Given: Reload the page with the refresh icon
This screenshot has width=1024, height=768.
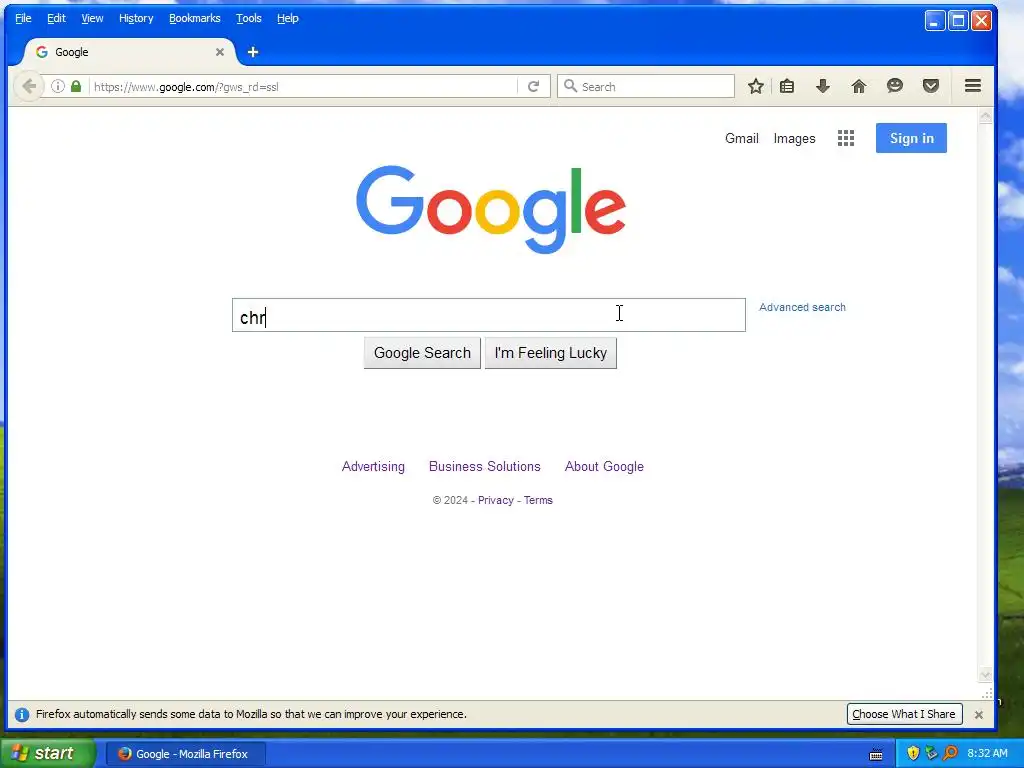Looking at the screenshot, I should pyautogui.click(x=534, y=86).
